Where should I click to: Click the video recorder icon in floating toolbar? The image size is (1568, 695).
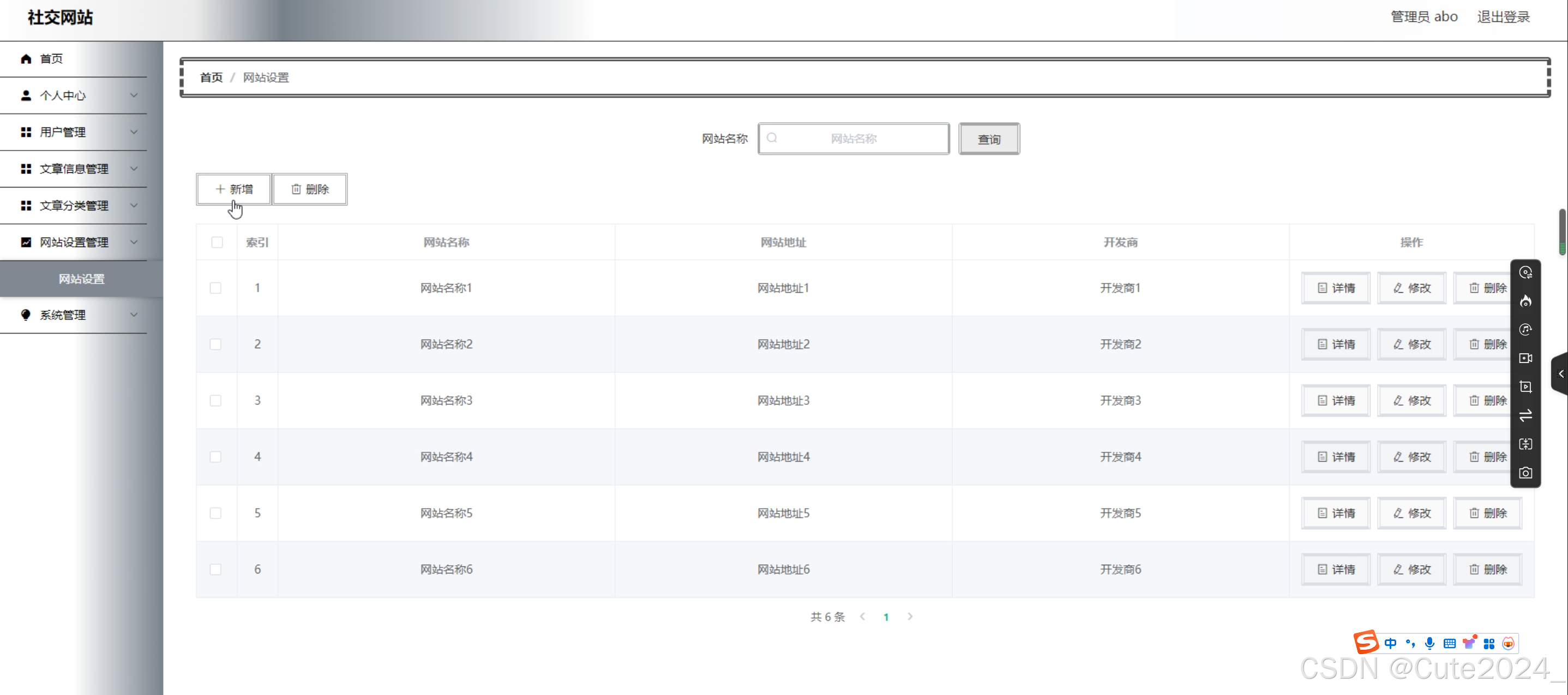click(1525, 359)
